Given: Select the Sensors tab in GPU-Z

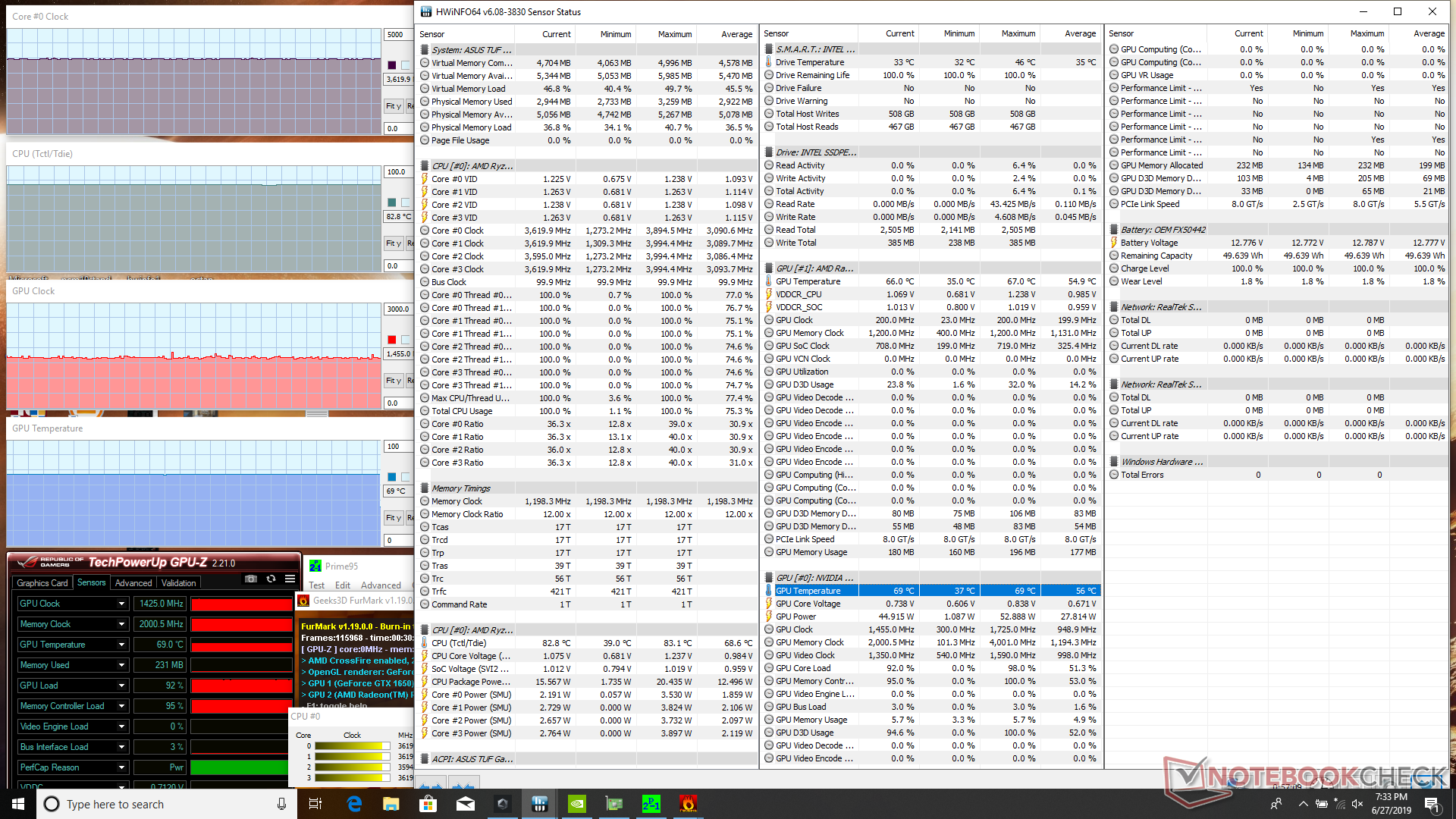Looking at the screenshot, I should pos(92,582).
